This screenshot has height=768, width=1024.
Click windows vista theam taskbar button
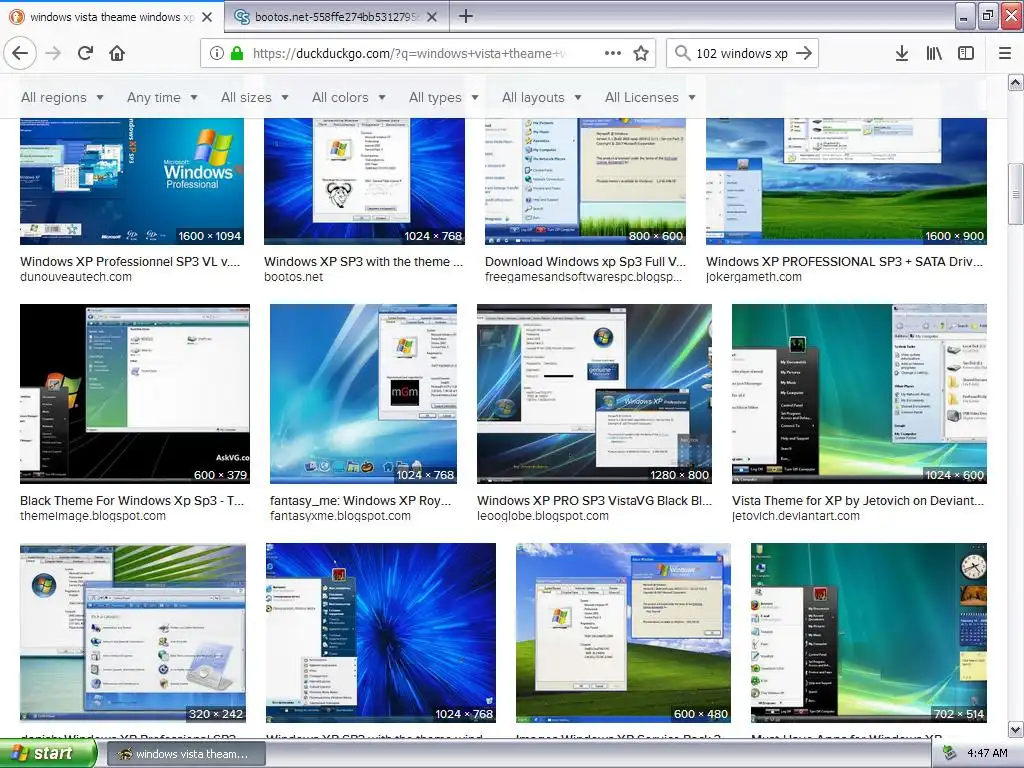tap(185, 754)
